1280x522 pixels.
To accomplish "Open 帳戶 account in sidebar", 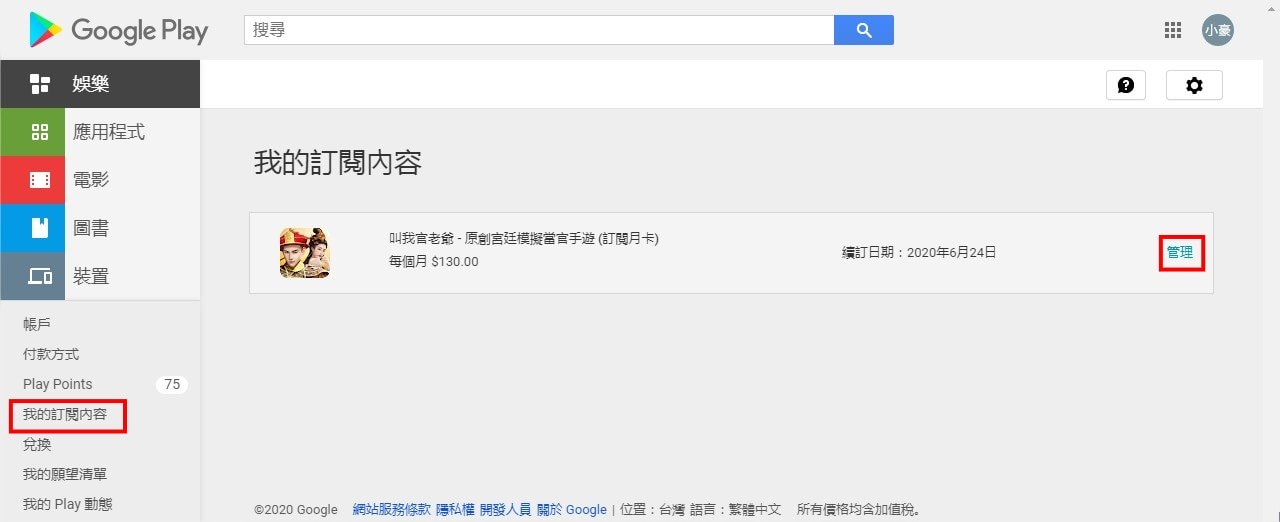I will click(x=37, y=324).
